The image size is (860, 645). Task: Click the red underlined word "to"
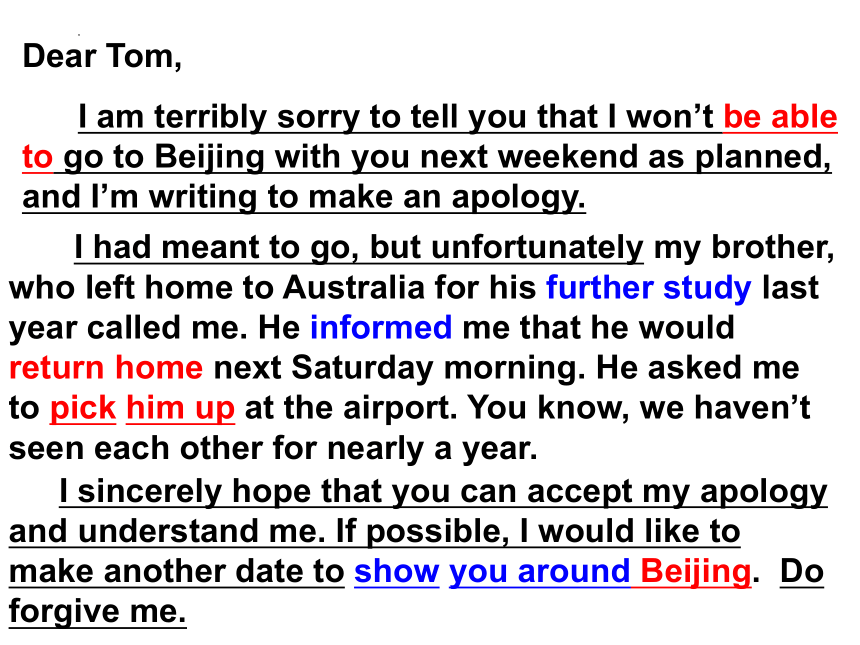coord(37,157)
